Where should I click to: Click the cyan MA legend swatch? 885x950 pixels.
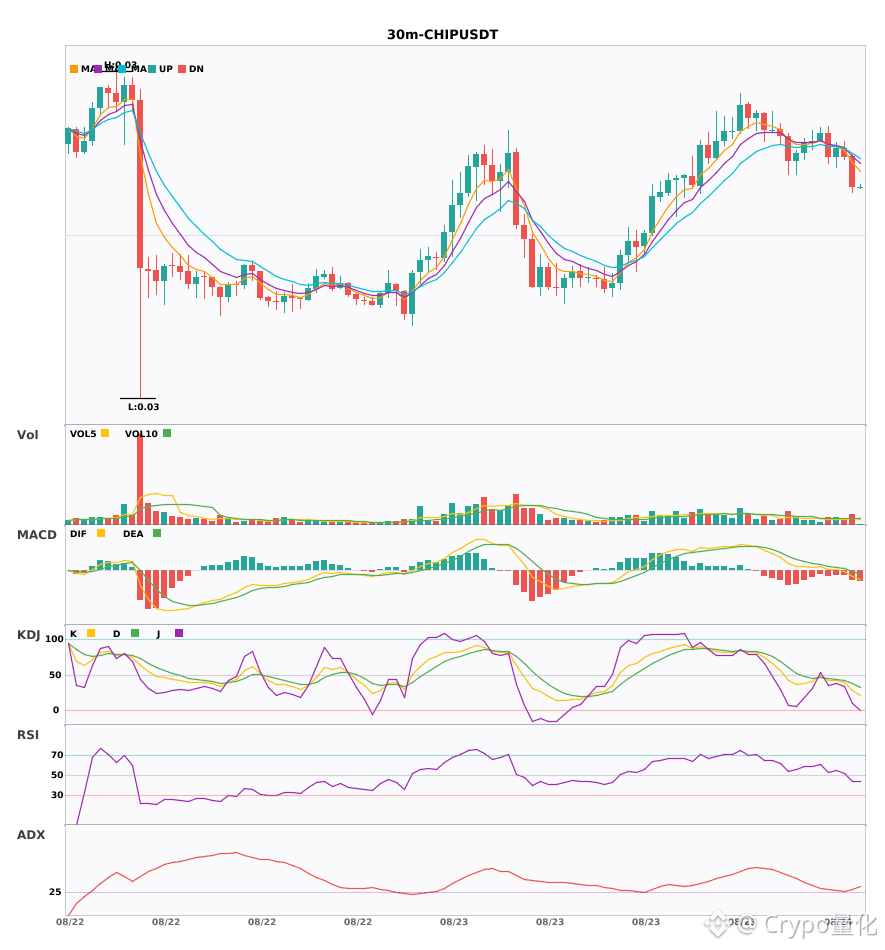122,69
